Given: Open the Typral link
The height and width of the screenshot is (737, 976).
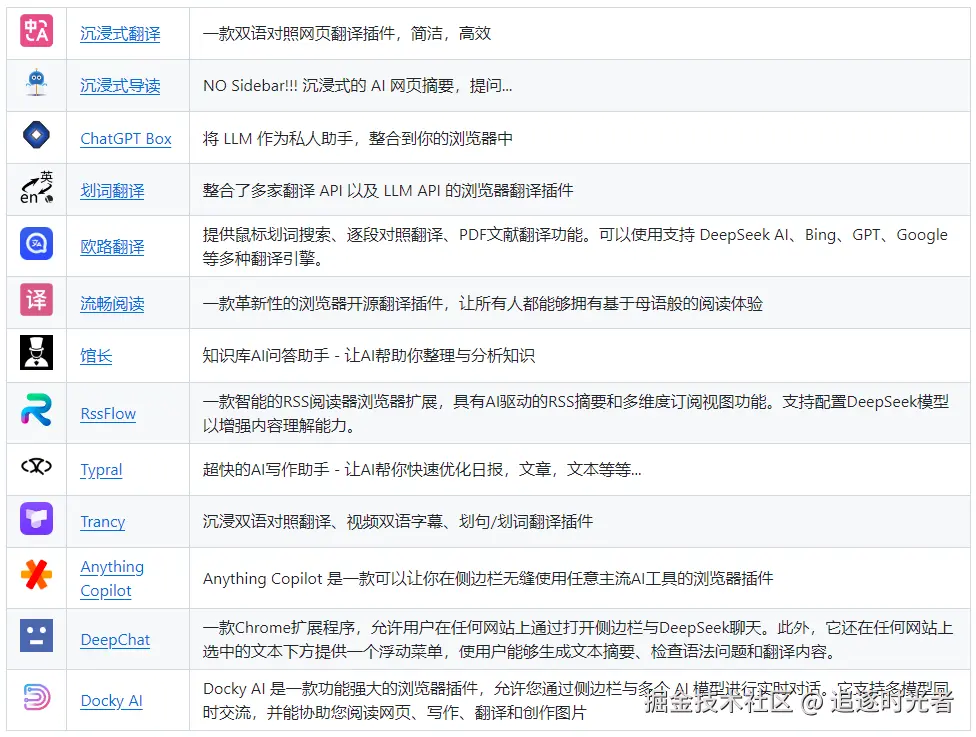Looking at the screenshot, I should [101, 470].
